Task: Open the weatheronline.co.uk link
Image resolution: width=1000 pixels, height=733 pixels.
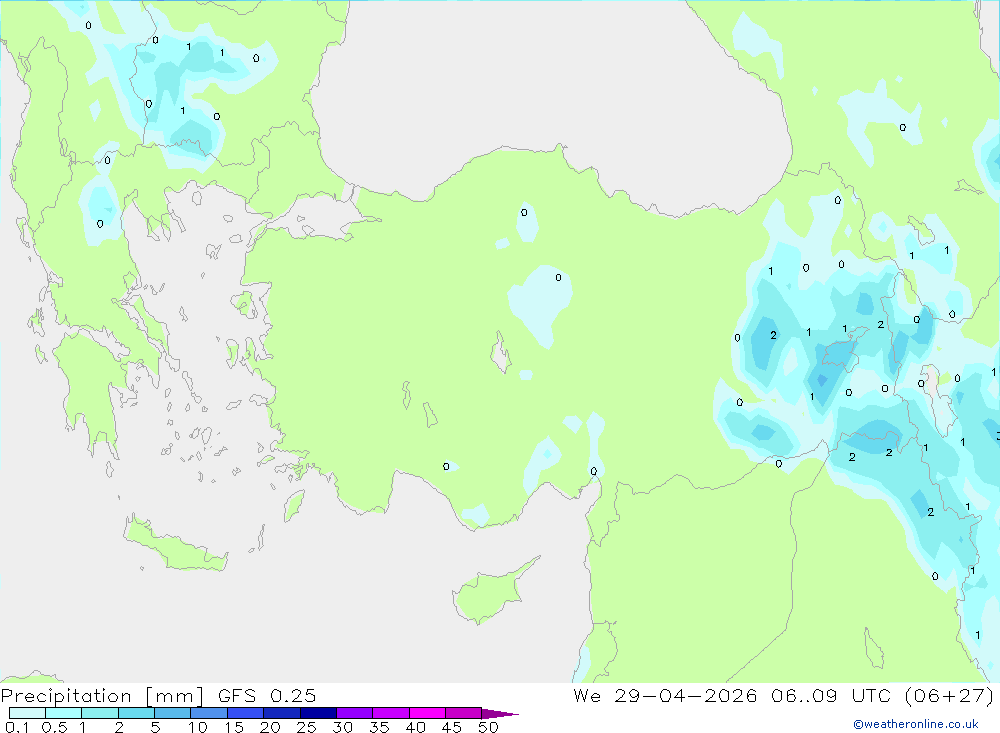Action: point(916,724)
